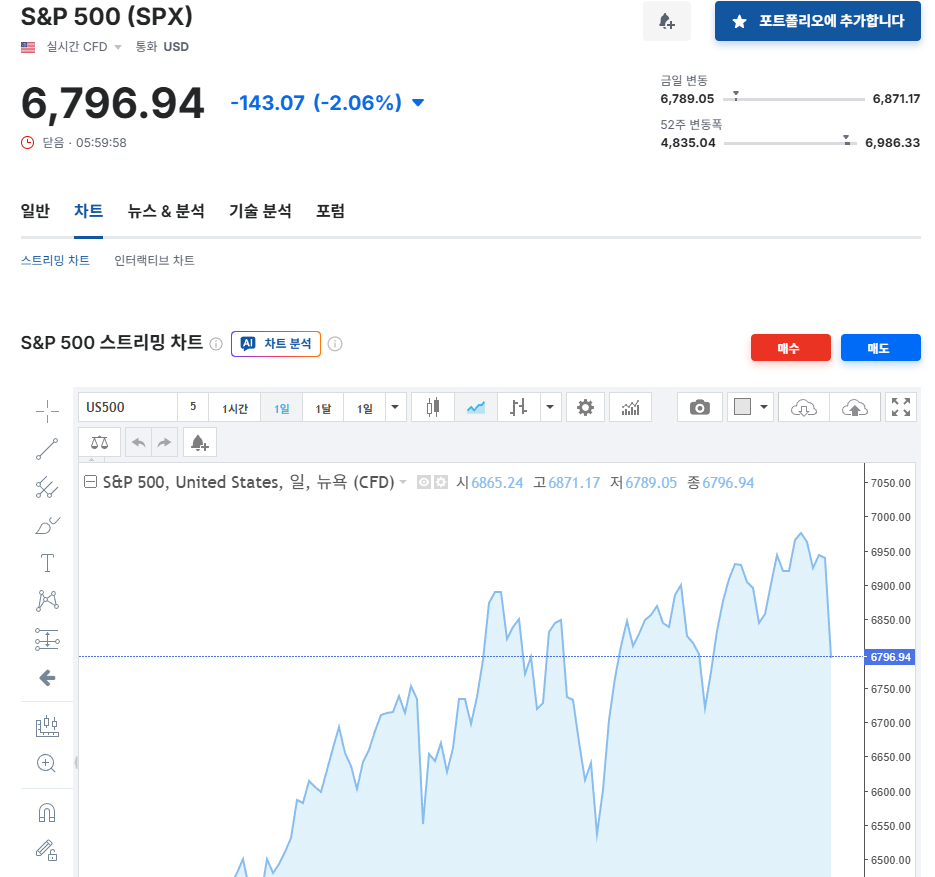Select the long position measurement tool
The image size is (935, 877).
[47, 639]
